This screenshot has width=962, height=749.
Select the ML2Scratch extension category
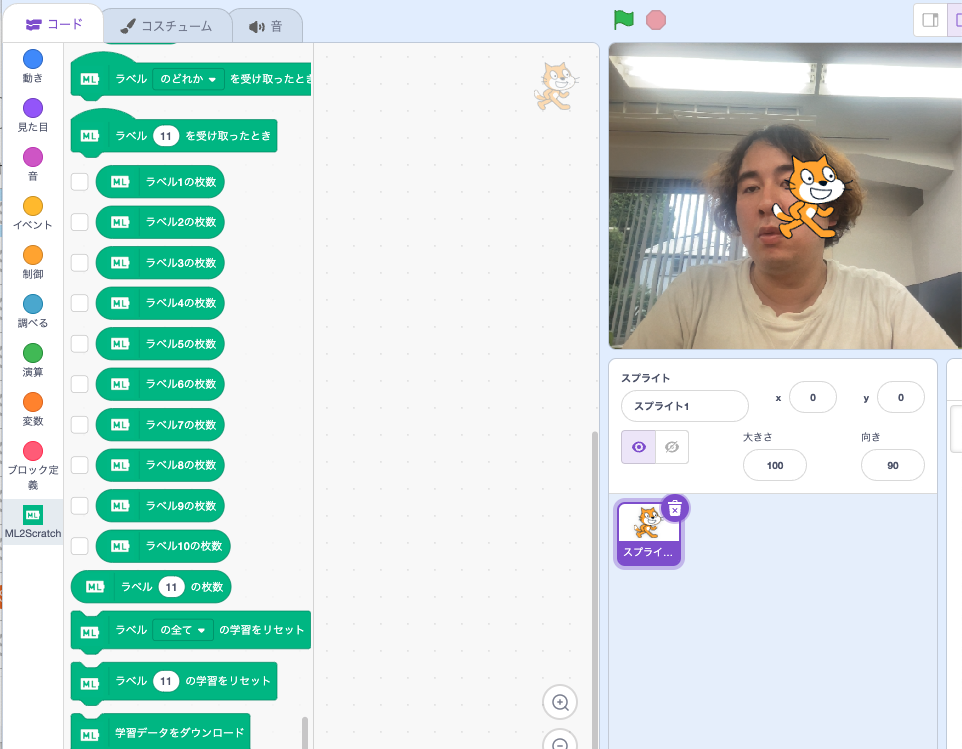click(33, 522)
